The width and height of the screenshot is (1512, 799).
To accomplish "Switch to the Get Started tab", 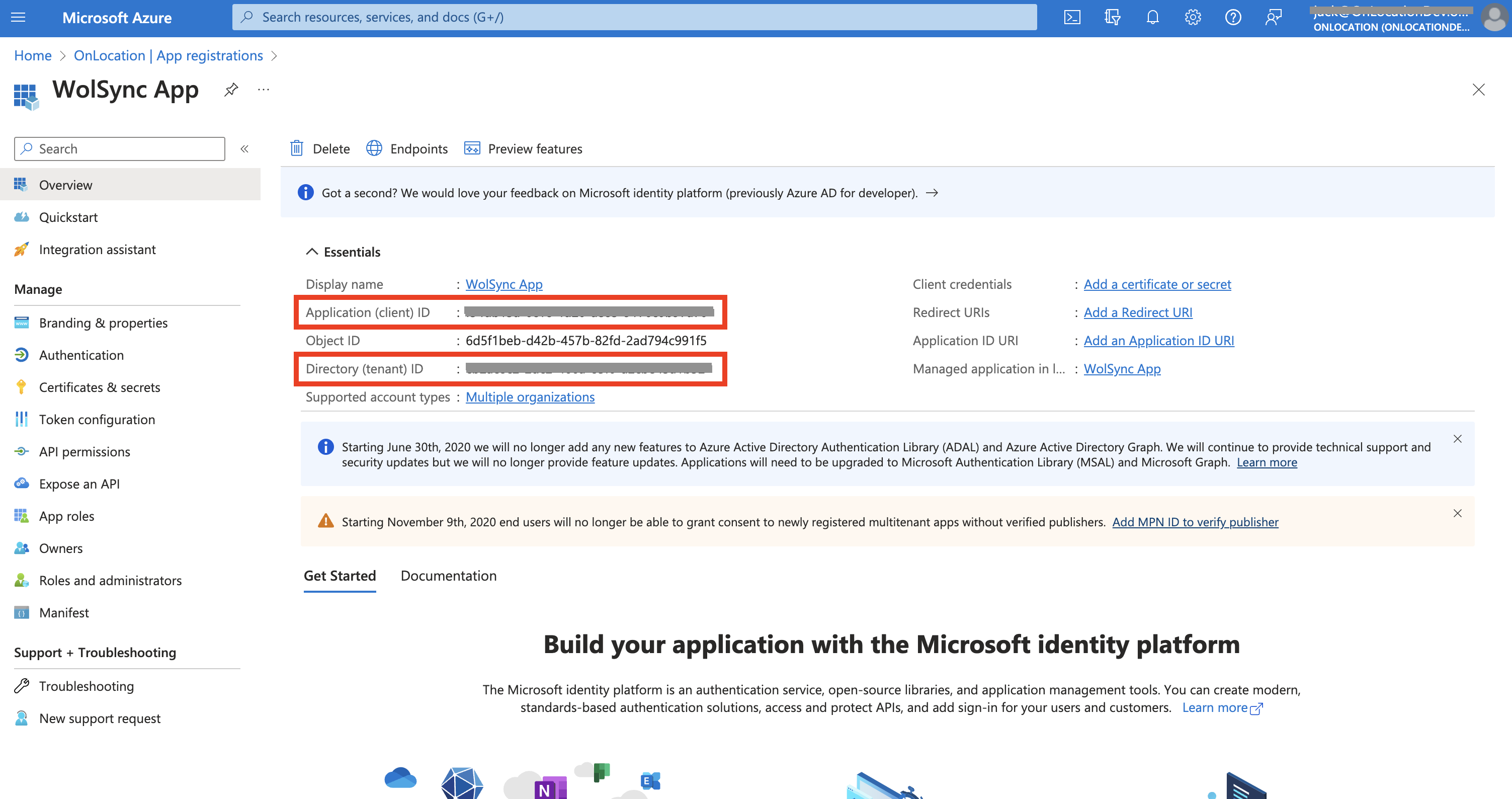I will tap(340, 575).
